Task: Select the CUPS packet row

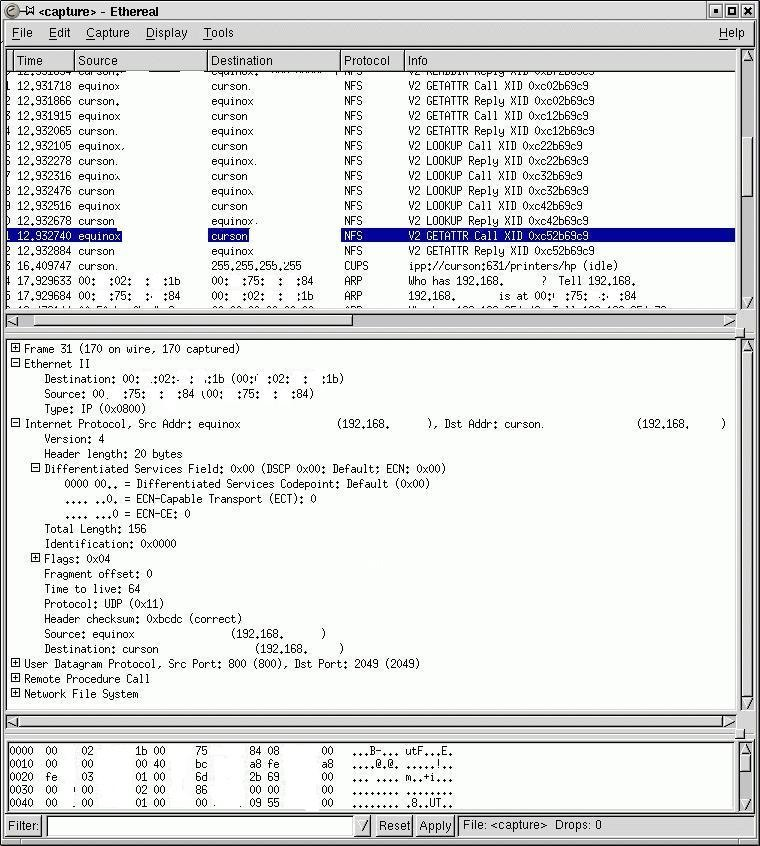Action: (370, 266)
